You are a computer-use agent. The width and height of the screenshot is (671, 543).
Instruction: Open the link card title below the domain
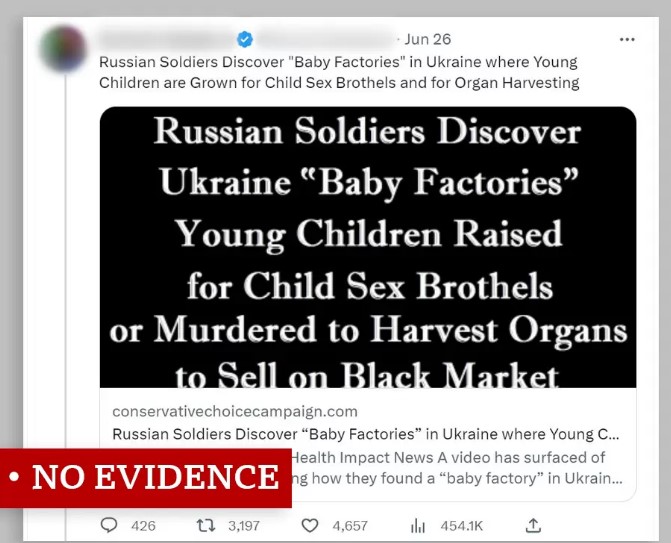point(366,434)
